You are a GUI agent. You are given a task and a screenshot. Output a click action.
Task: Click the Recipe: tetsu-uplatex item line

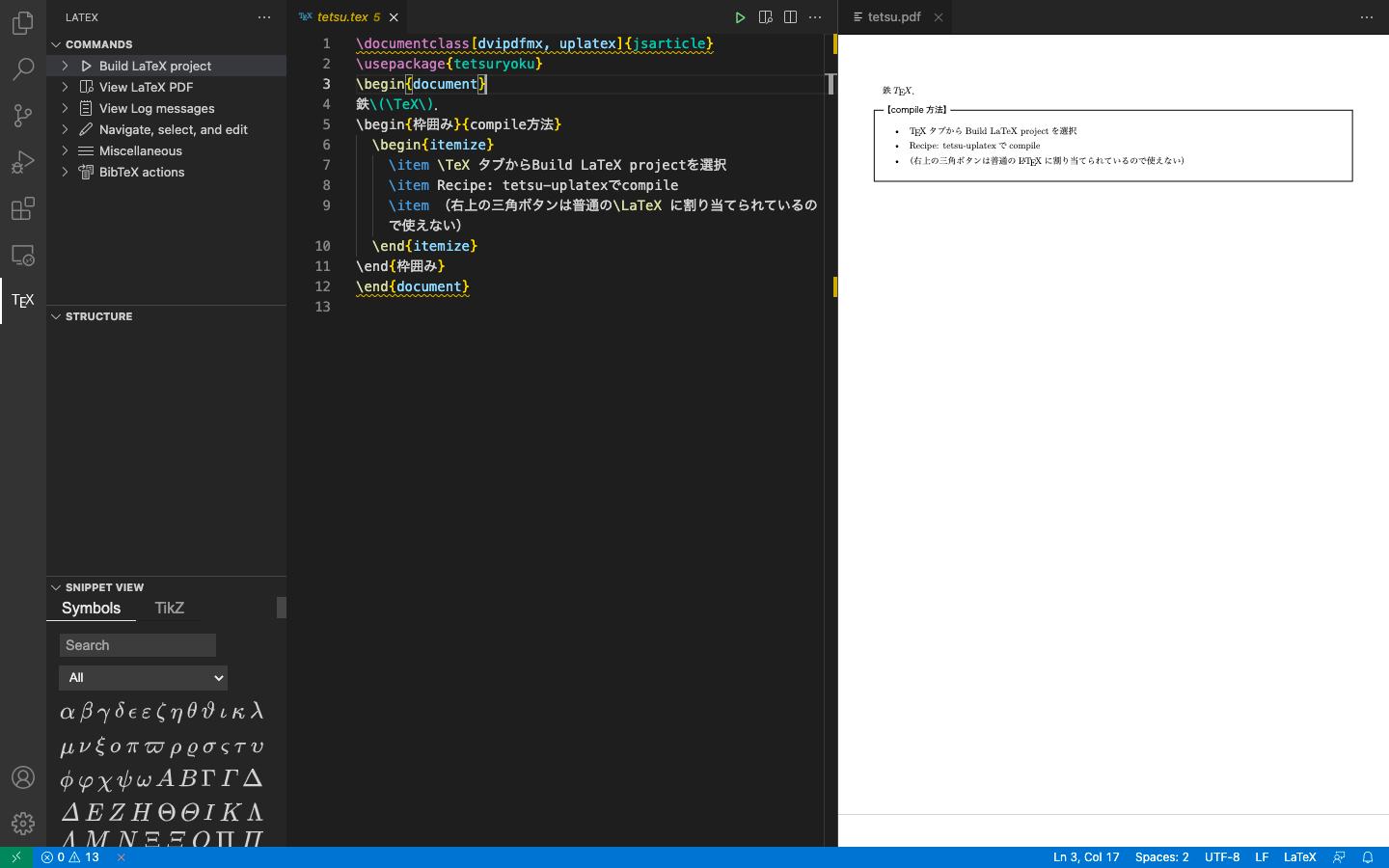click(x=533, y=185)
